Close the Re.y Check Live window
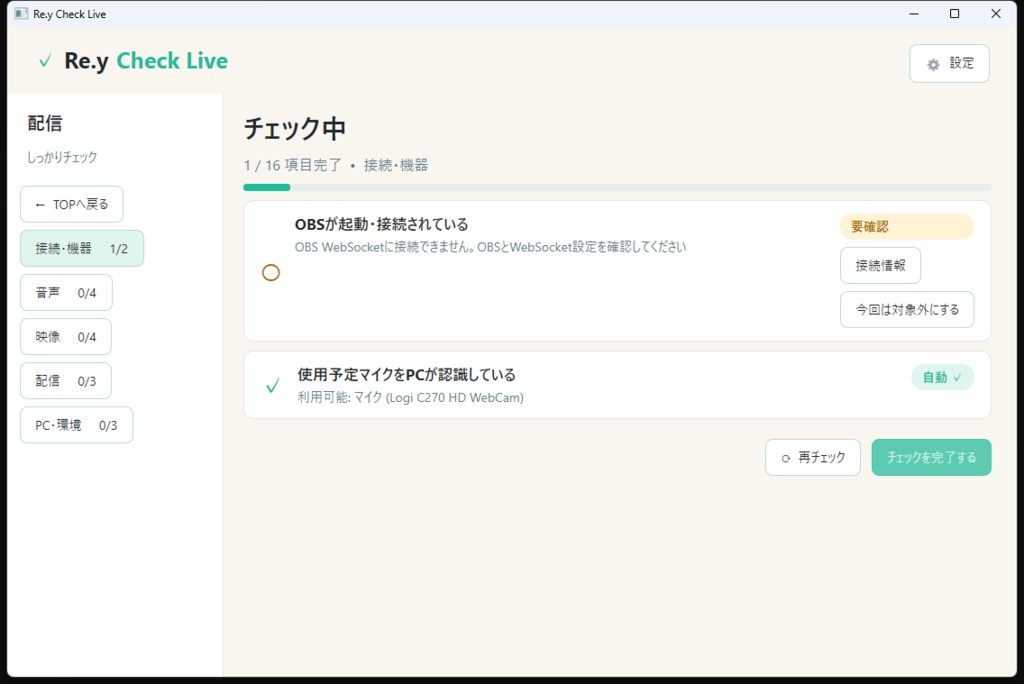 point(996,14)
